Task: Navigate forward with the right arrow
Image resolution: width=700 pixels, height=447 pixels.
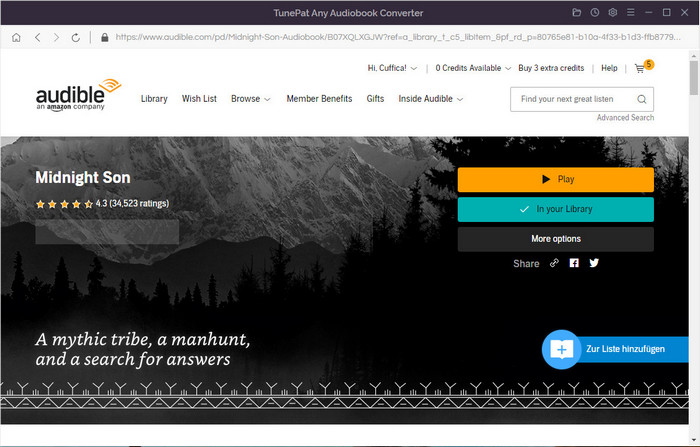Action: pyautogui.click(x=56, y=38)
